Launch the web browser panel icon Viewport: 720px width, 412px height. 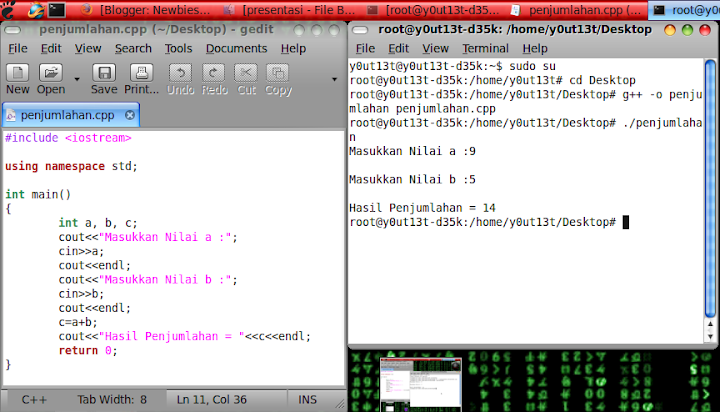point(36,10)
